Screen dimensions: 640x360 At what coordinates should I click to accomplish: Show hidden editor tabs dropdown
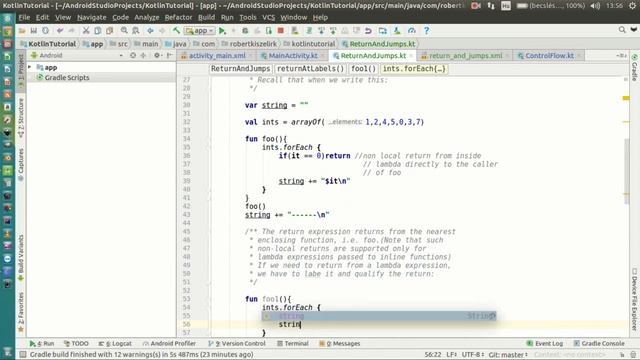[621, 56]
